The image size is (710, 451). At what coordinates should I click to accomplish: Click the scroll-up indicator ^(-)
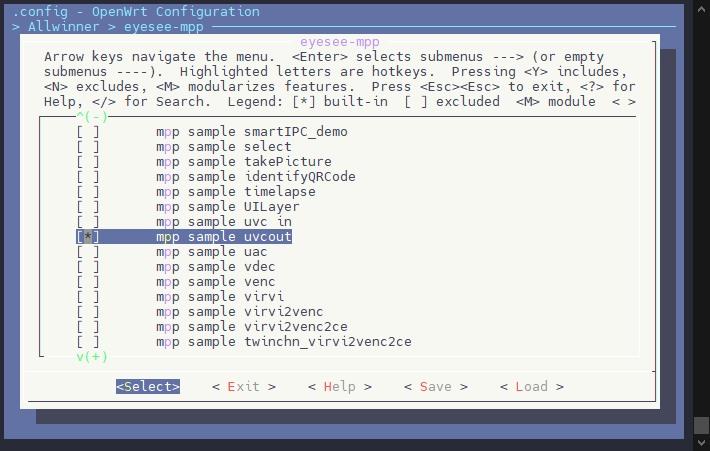click(x=92, y=117)
